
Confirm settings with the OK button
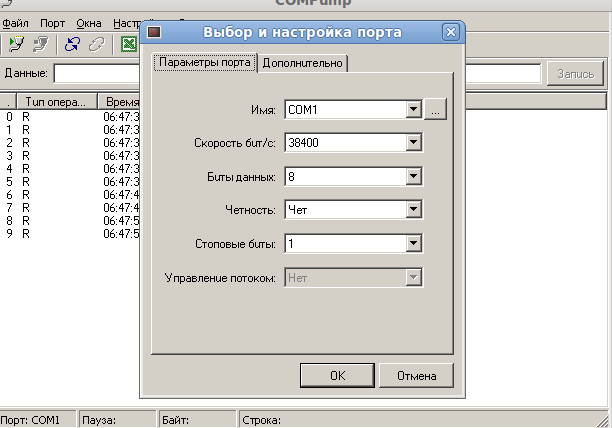[337, 375]
